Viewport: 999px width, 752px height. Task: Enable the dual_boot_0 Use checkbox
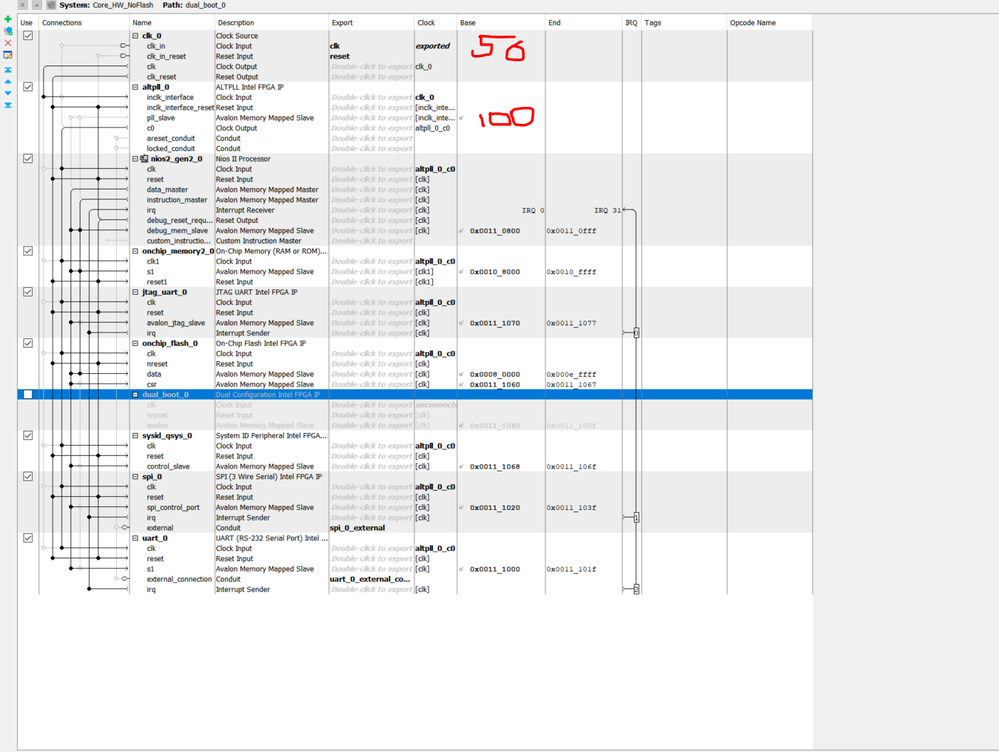click(28, 394)
